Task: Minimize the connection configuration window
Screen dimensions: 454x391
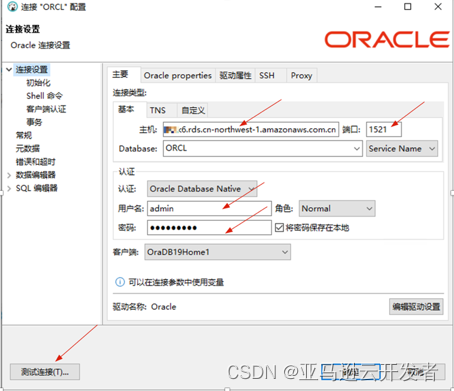Action: coord(378,7)
